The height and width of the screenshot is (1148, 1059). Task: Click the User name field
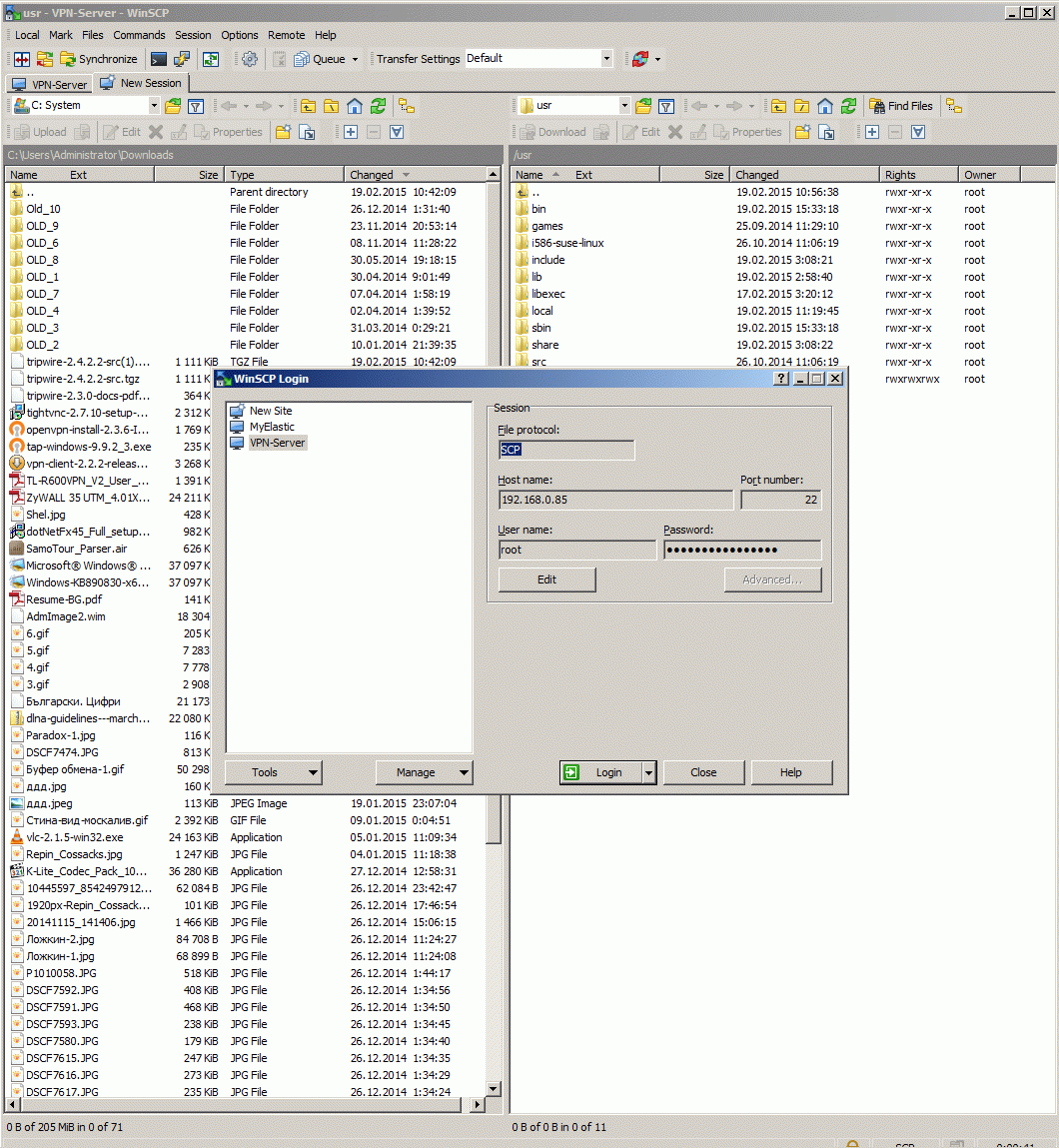pyautogui.click(x=576, y=550)
